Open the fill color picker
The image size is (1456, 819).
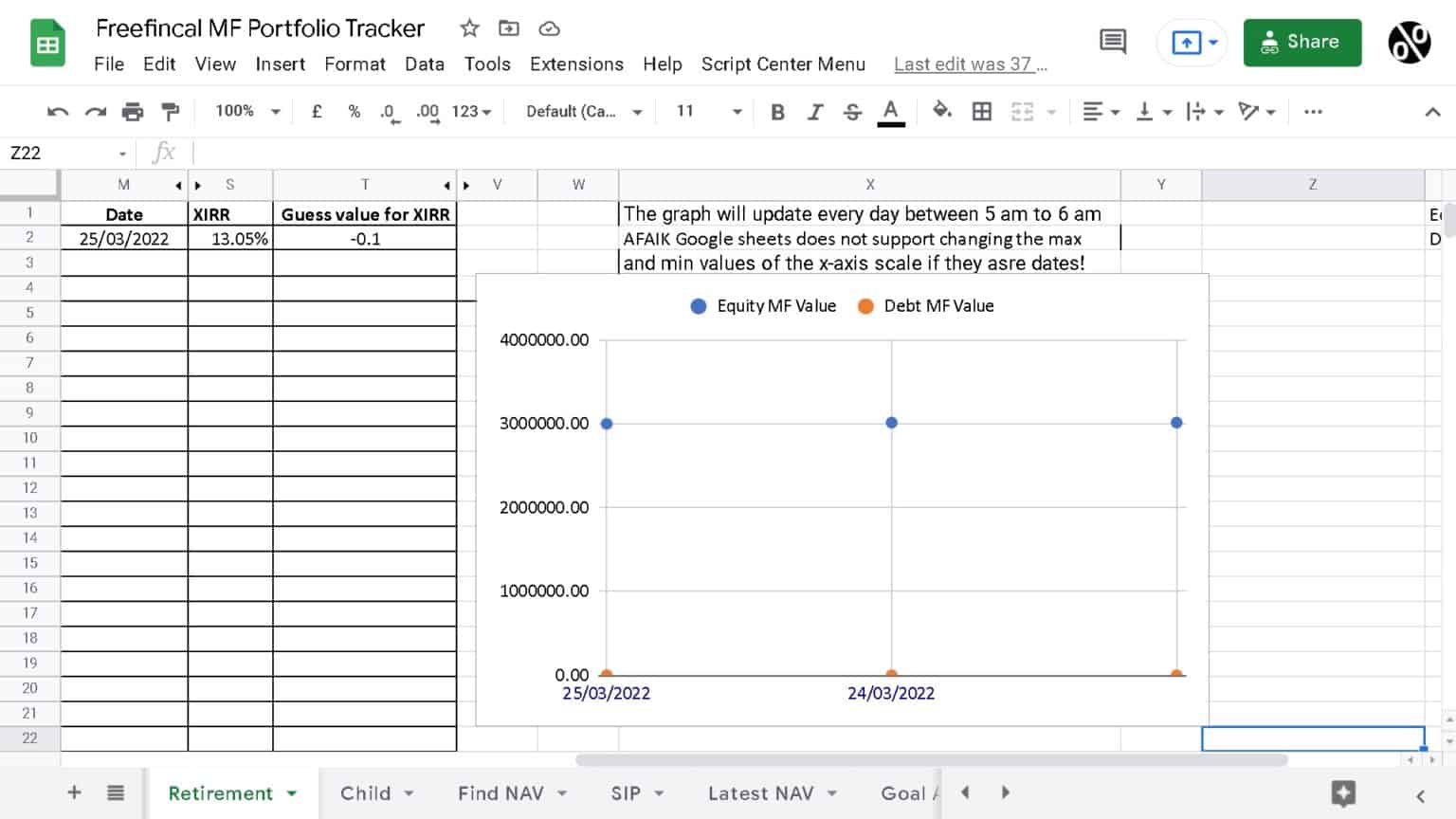coord(942,111)
